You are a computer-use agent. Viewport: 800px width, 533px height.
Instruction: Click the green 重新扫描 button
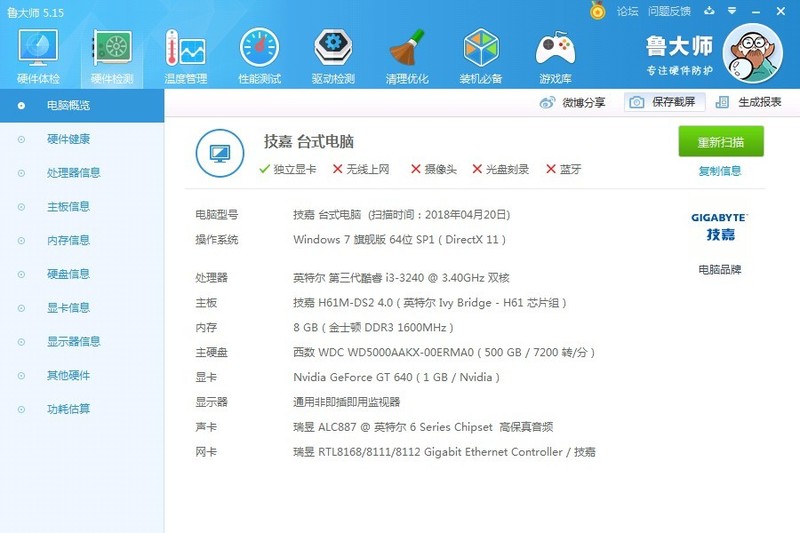720,141
